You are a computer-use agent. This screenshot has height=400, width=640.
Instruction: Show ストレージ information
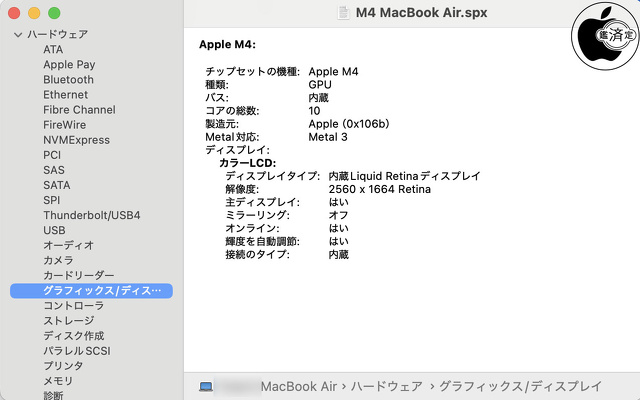[68, 321]
